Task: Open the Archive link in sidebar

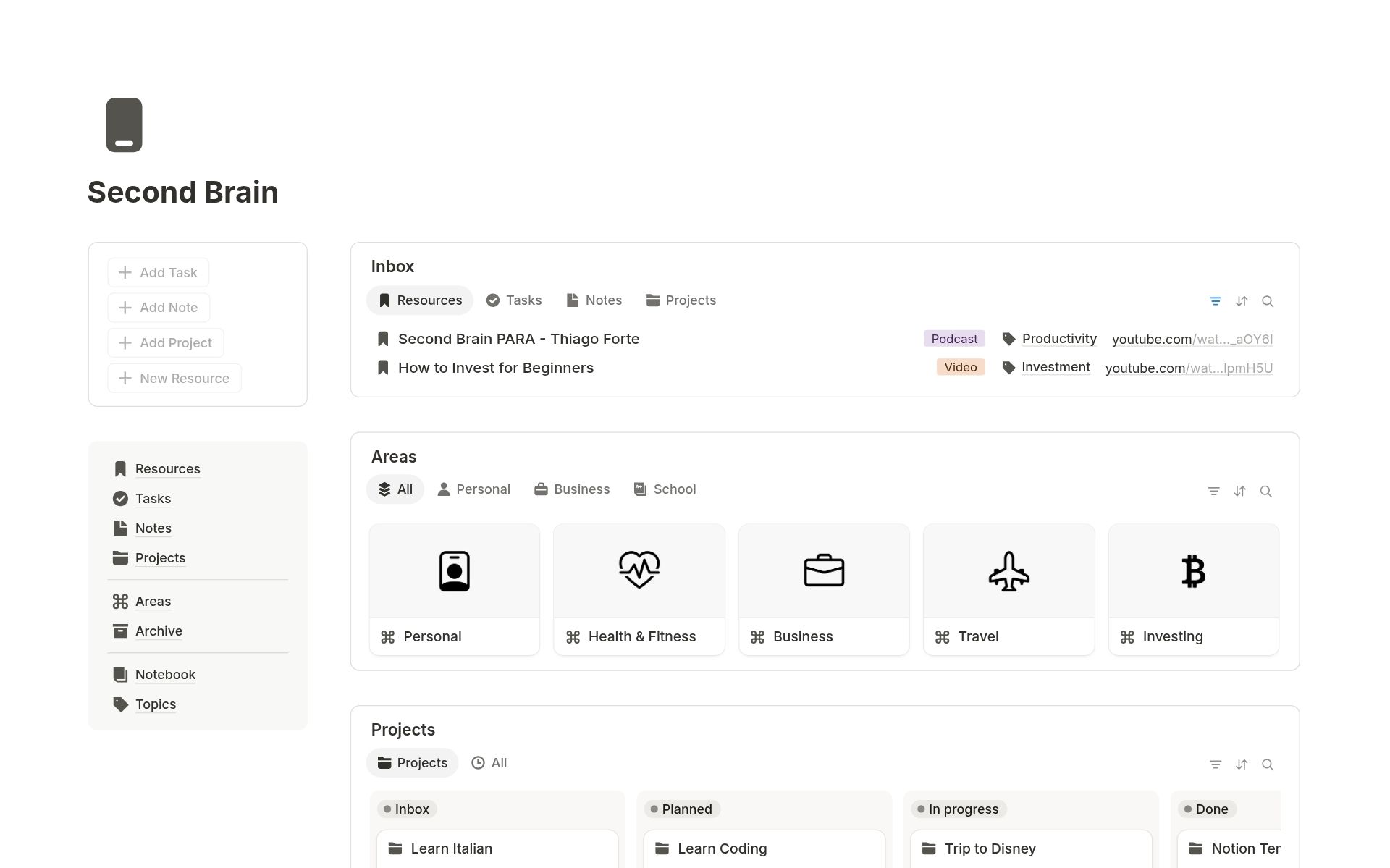Action: [159, 631]
